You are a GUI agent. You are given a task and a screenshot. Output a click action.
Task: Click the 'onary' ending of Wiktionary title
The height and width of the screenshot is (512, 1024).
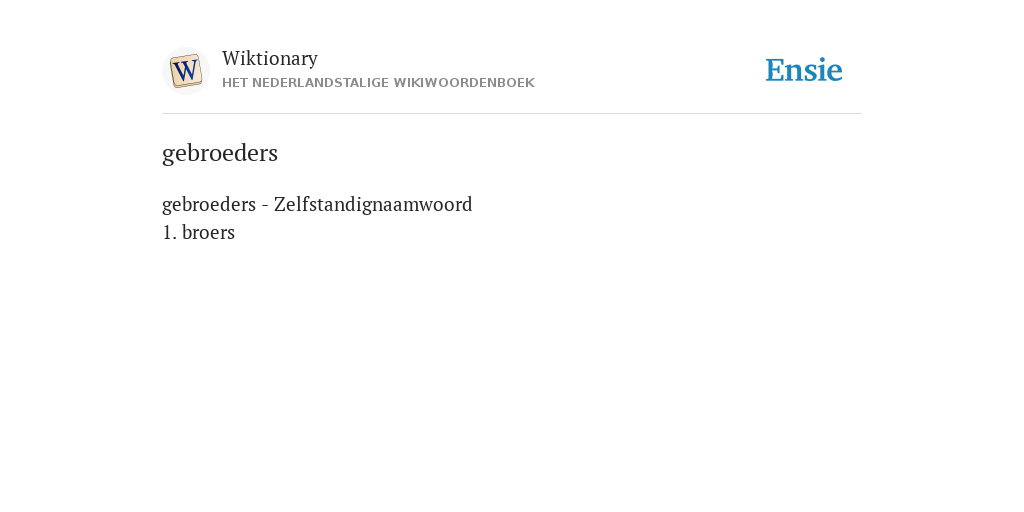[294, 60]
